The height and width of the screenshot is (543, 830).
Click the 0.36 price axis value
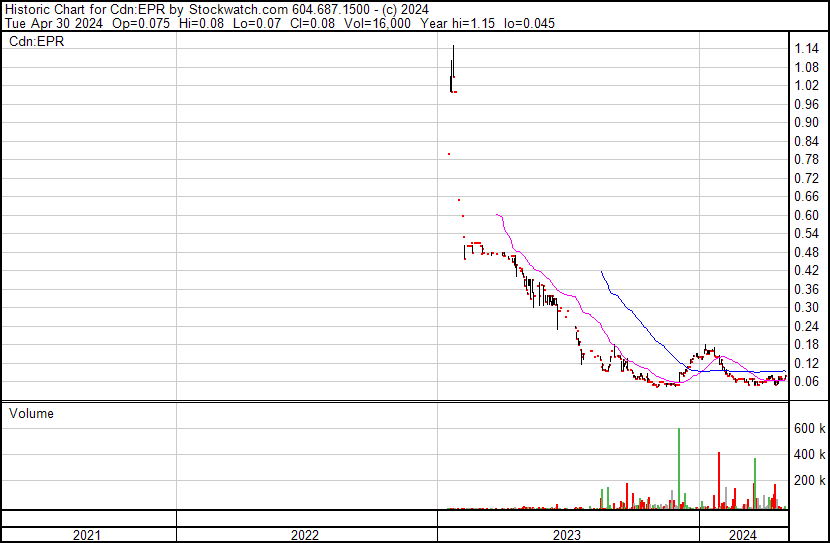coord(807,289)
